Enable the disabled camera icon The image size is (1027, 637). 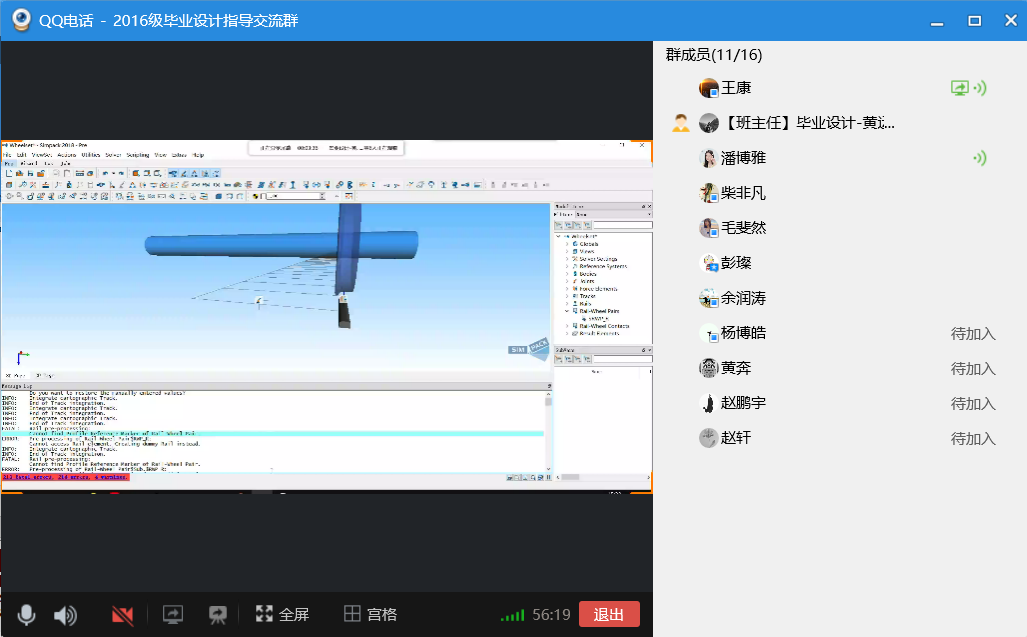pyautogui.click(x=123, y=614)
